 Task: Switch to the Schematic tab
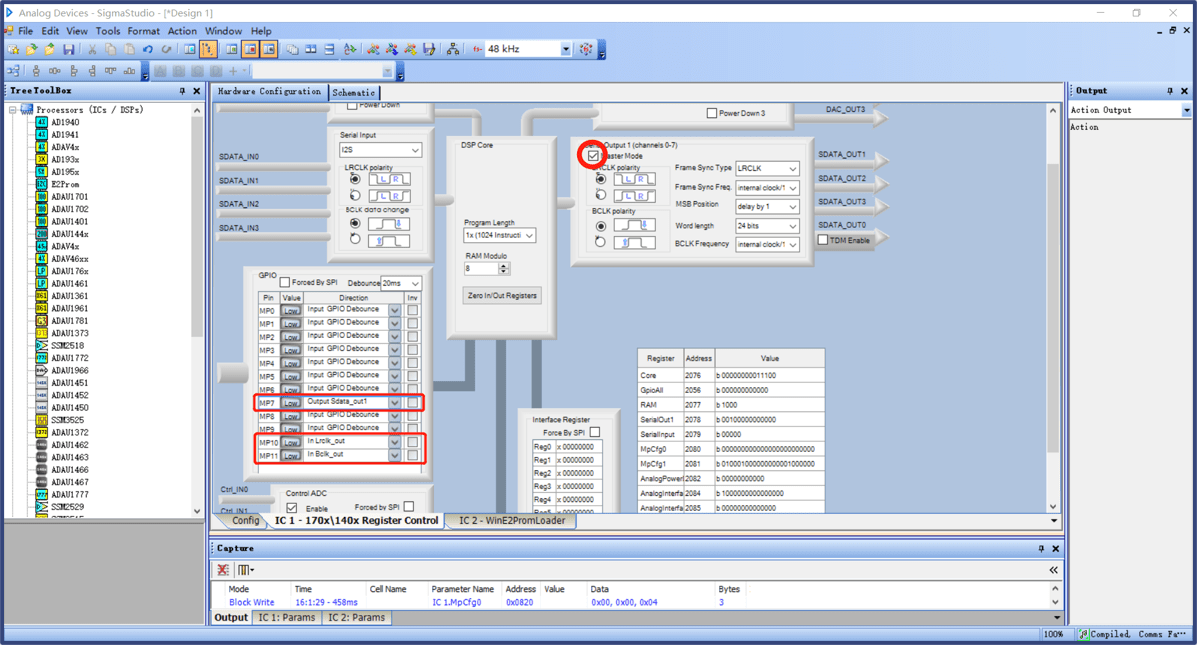tap(355, 90)
